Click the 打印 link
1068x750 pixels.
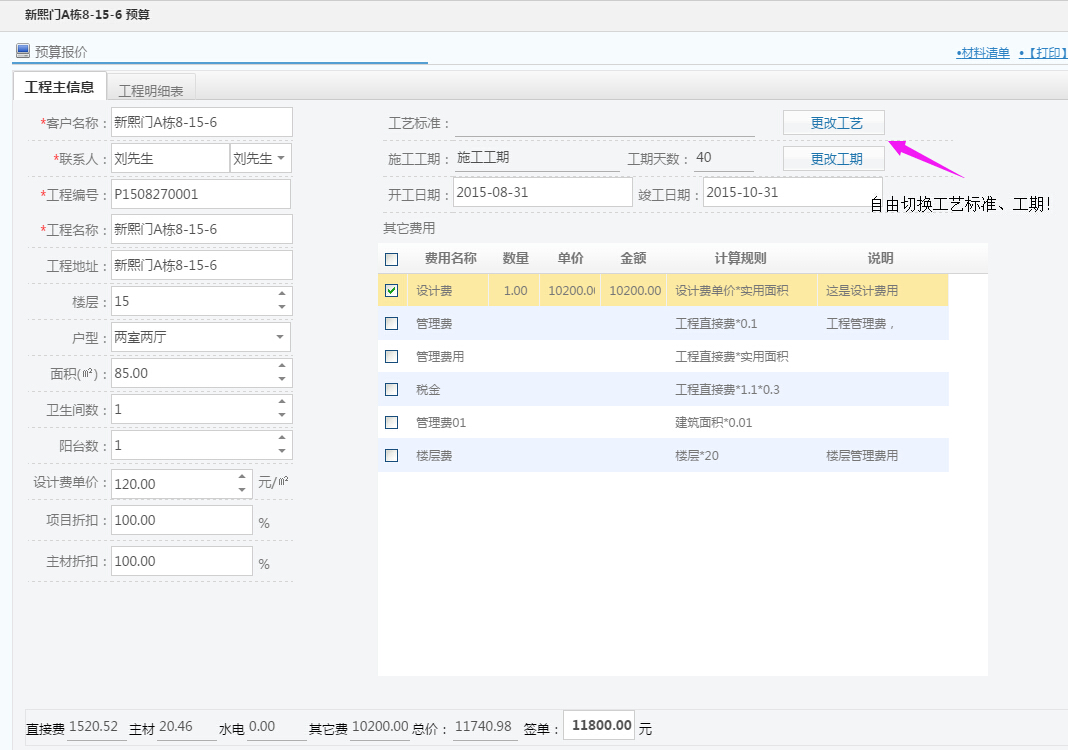pos(1042,53)
